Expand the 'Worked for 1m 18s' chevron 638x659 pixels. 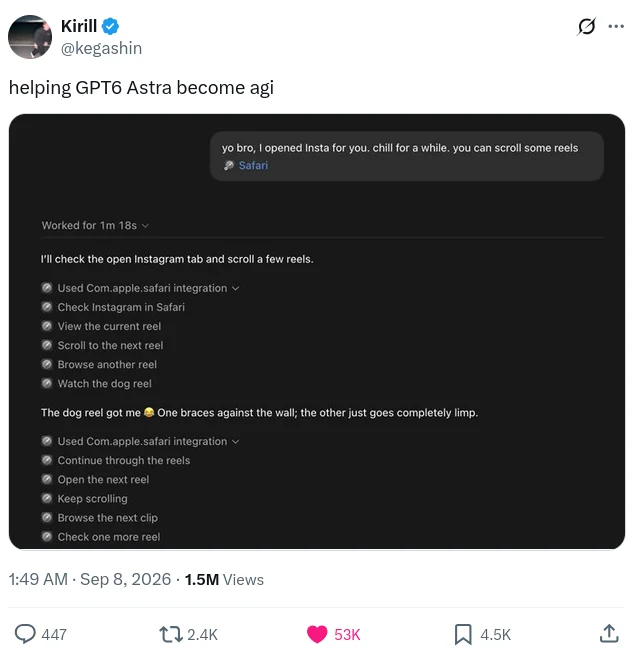pyautogui.click(x=145, y=226)
